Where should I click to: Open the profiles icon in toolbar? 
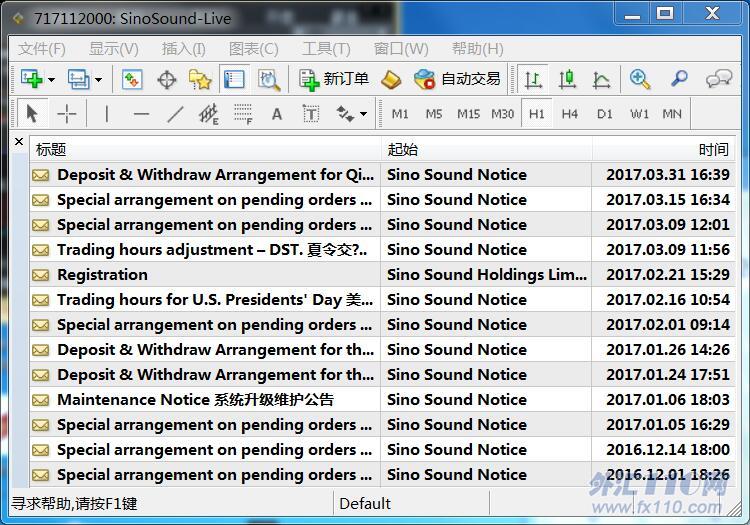(78, 79)
